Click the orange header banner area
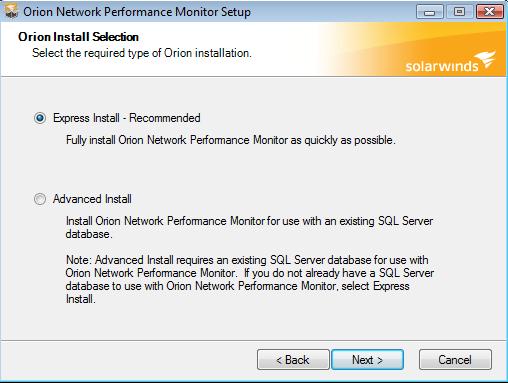This screenshot has height=383, width=508. [410, 49]
